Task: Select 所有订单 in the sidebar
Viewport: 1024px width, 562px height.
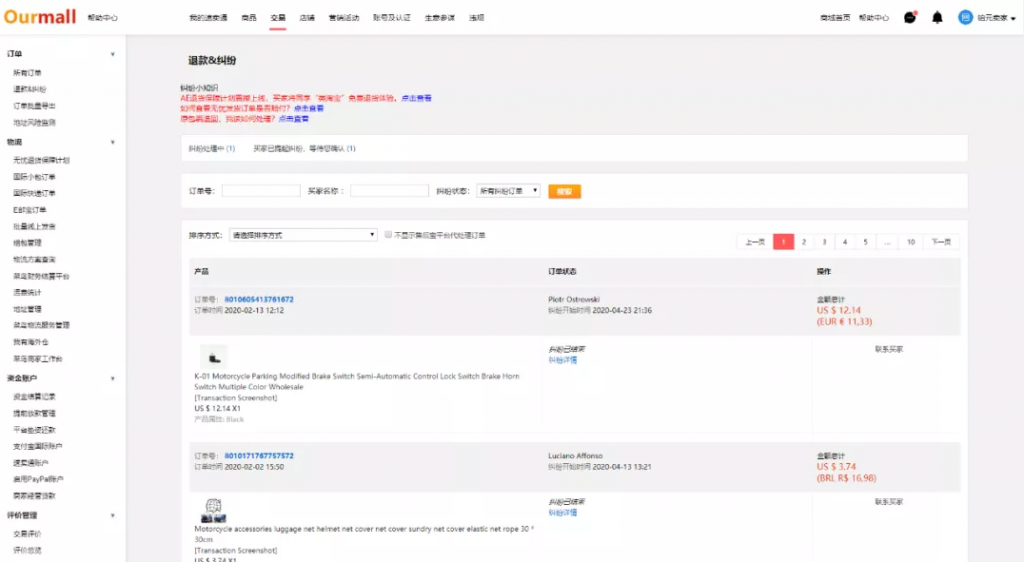Action: [28, 73]
